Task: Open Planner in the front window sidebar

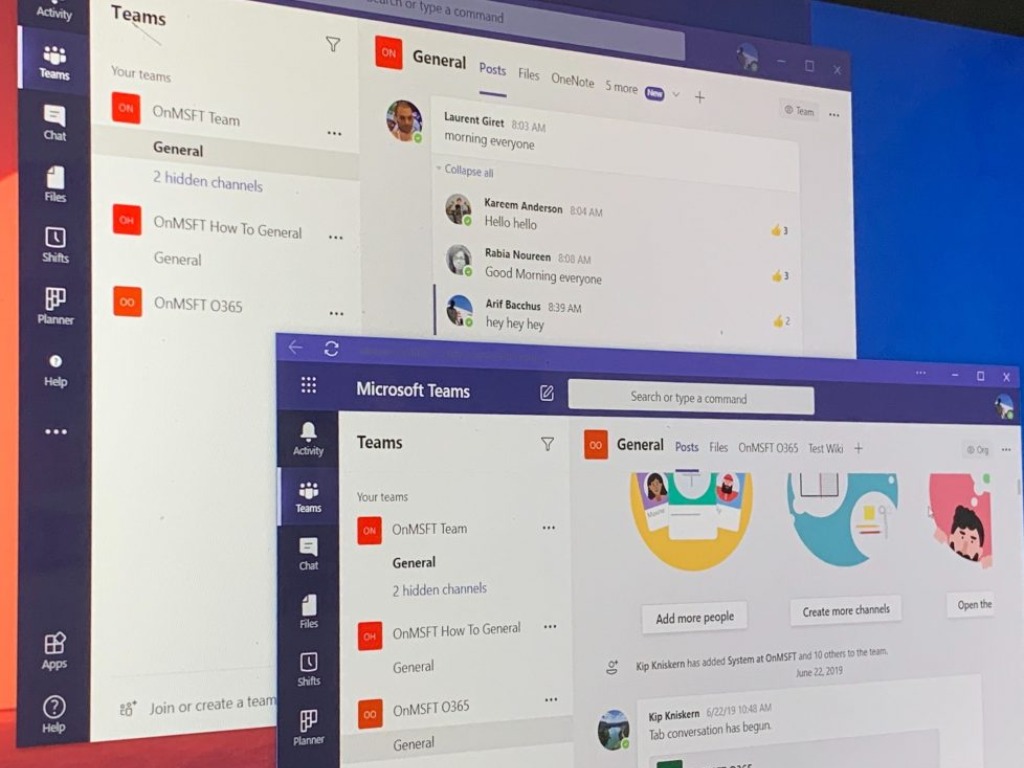Action: (x=309, y=727)
